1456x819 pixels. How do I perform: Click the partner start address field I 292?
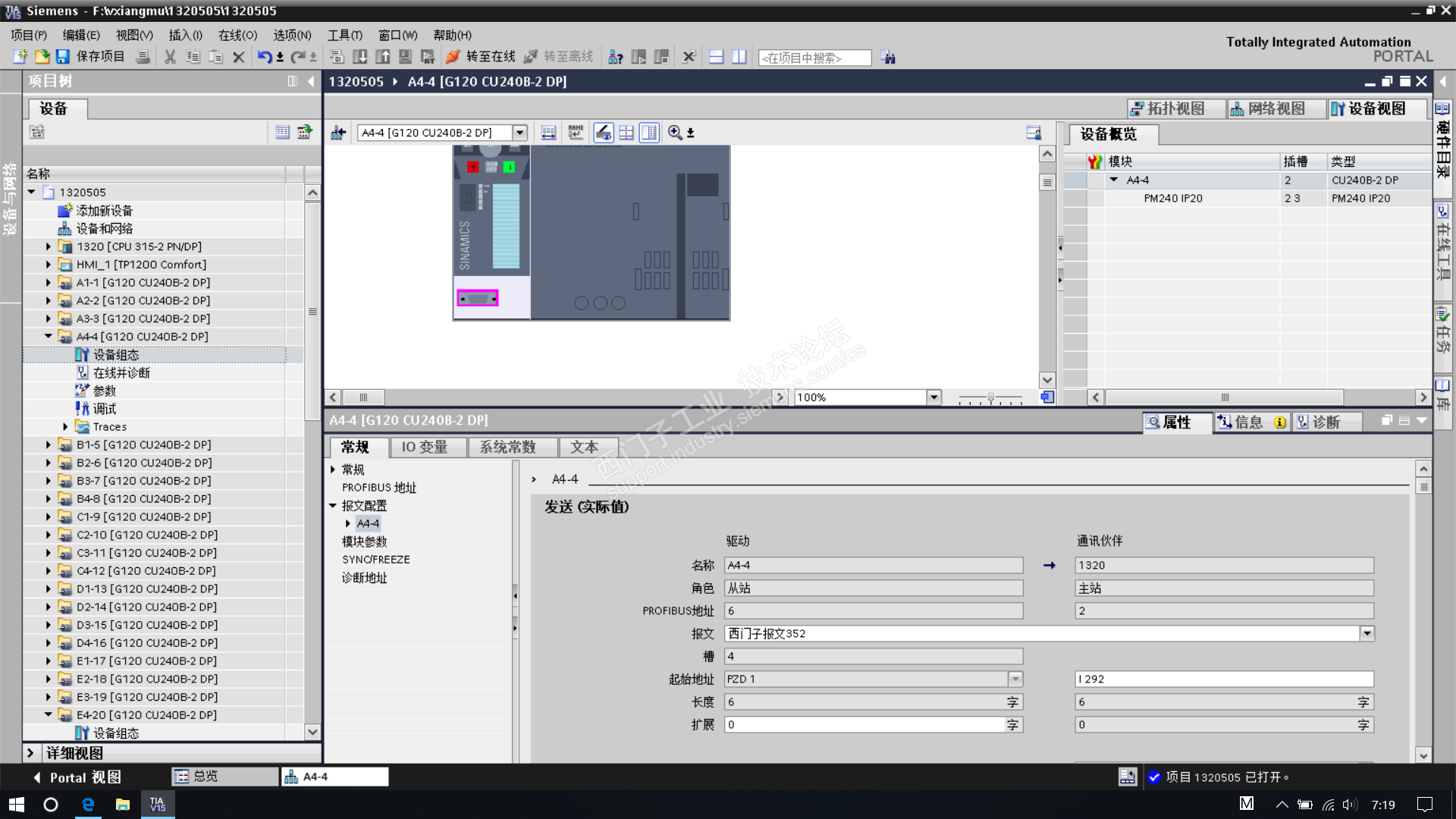tap(1223, 679)
